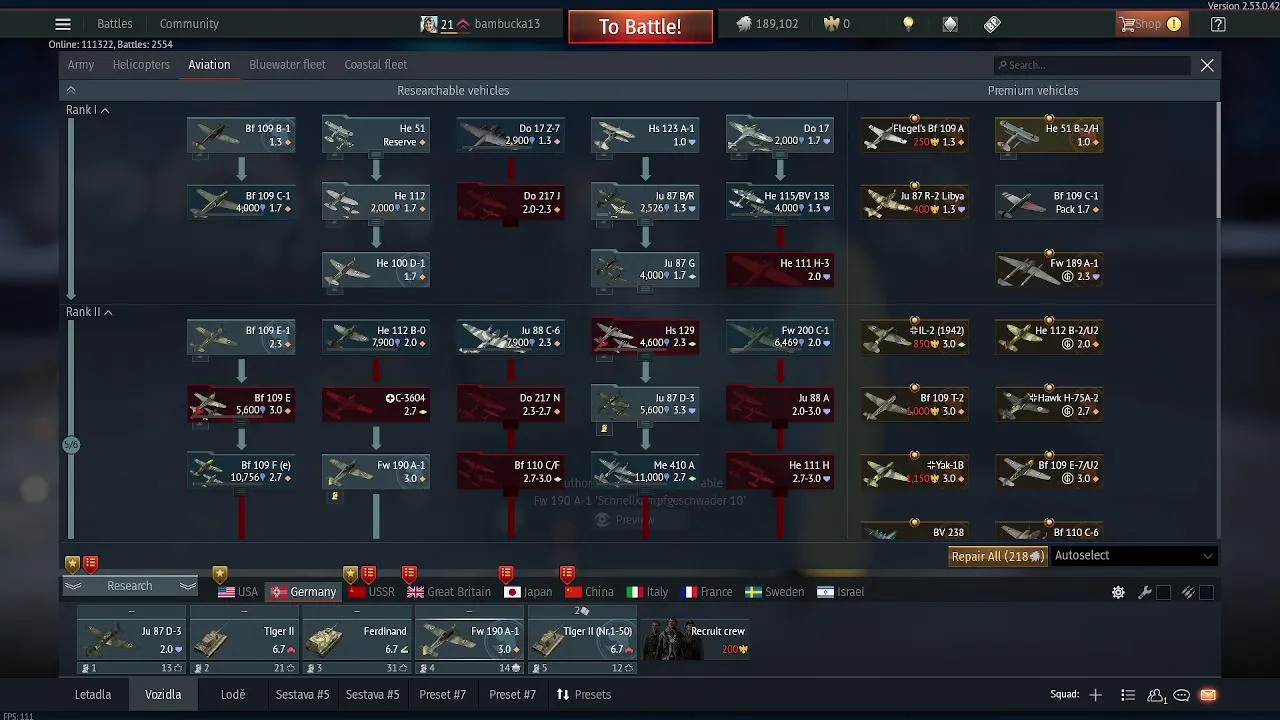1280x720 pixels.
Task: Select the Lodě preset tab
Action: (233, 695)
